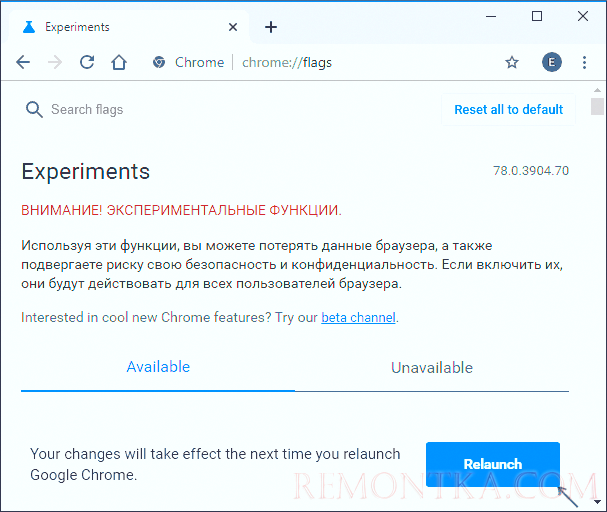Minimize the Chrome window
Image resolution: width=607 pixels, height=512 pixels.
click(491, 17)
